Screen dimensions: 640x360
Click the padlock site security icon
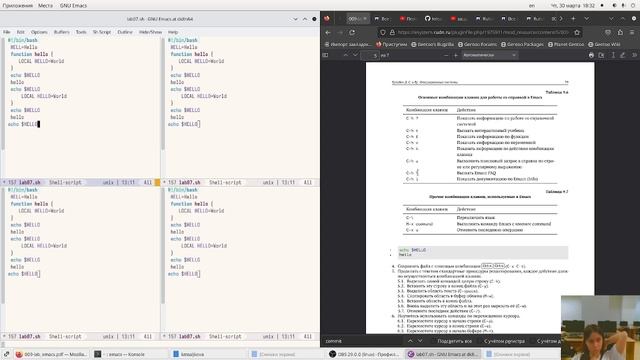pos(392,32)
